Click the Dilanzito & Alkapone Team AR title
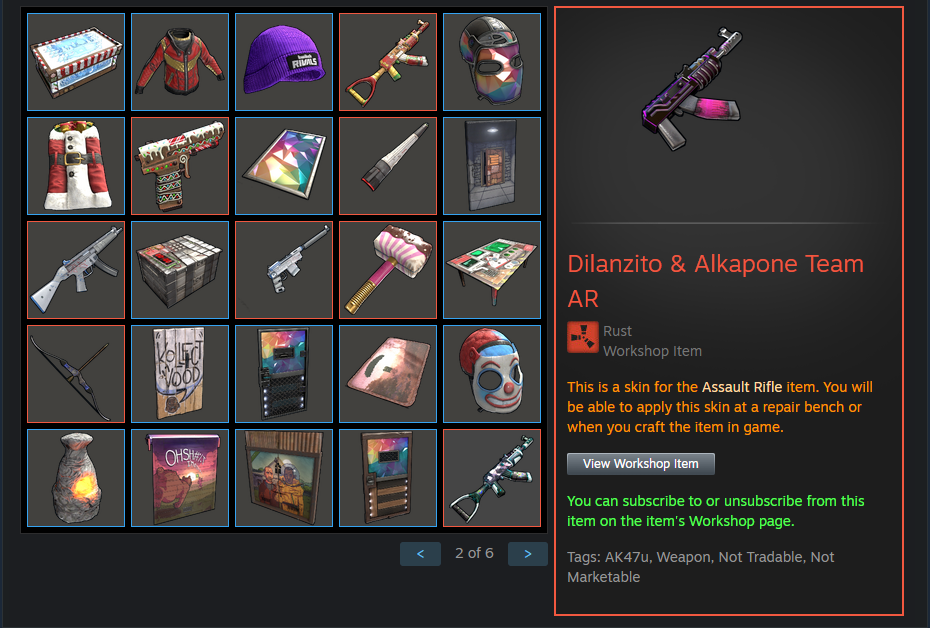 (x=715, y=281)
